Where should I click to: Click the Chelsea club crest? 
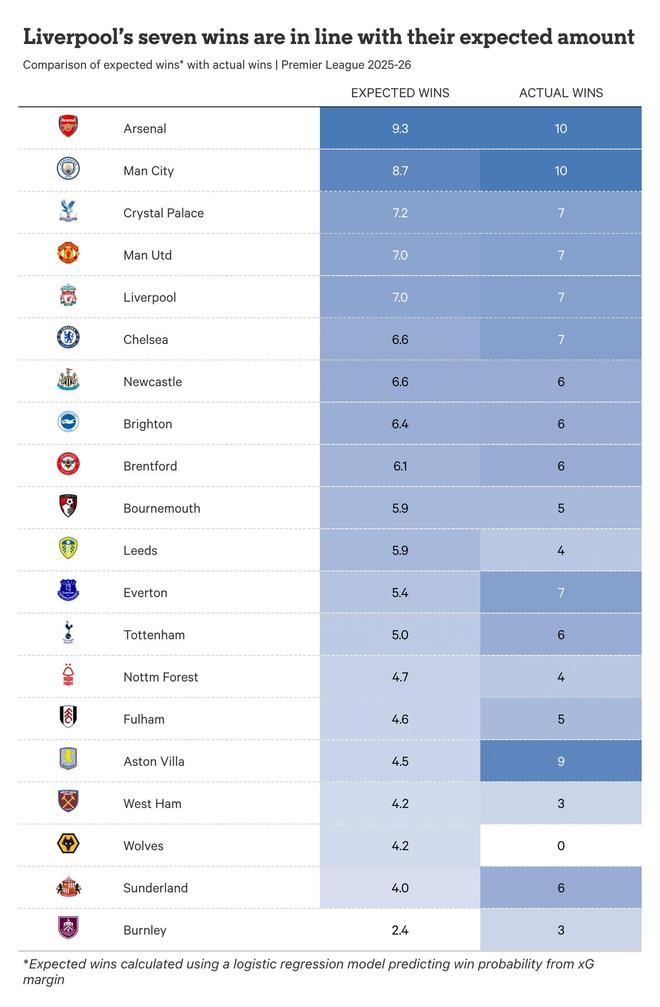click(67, 338)
